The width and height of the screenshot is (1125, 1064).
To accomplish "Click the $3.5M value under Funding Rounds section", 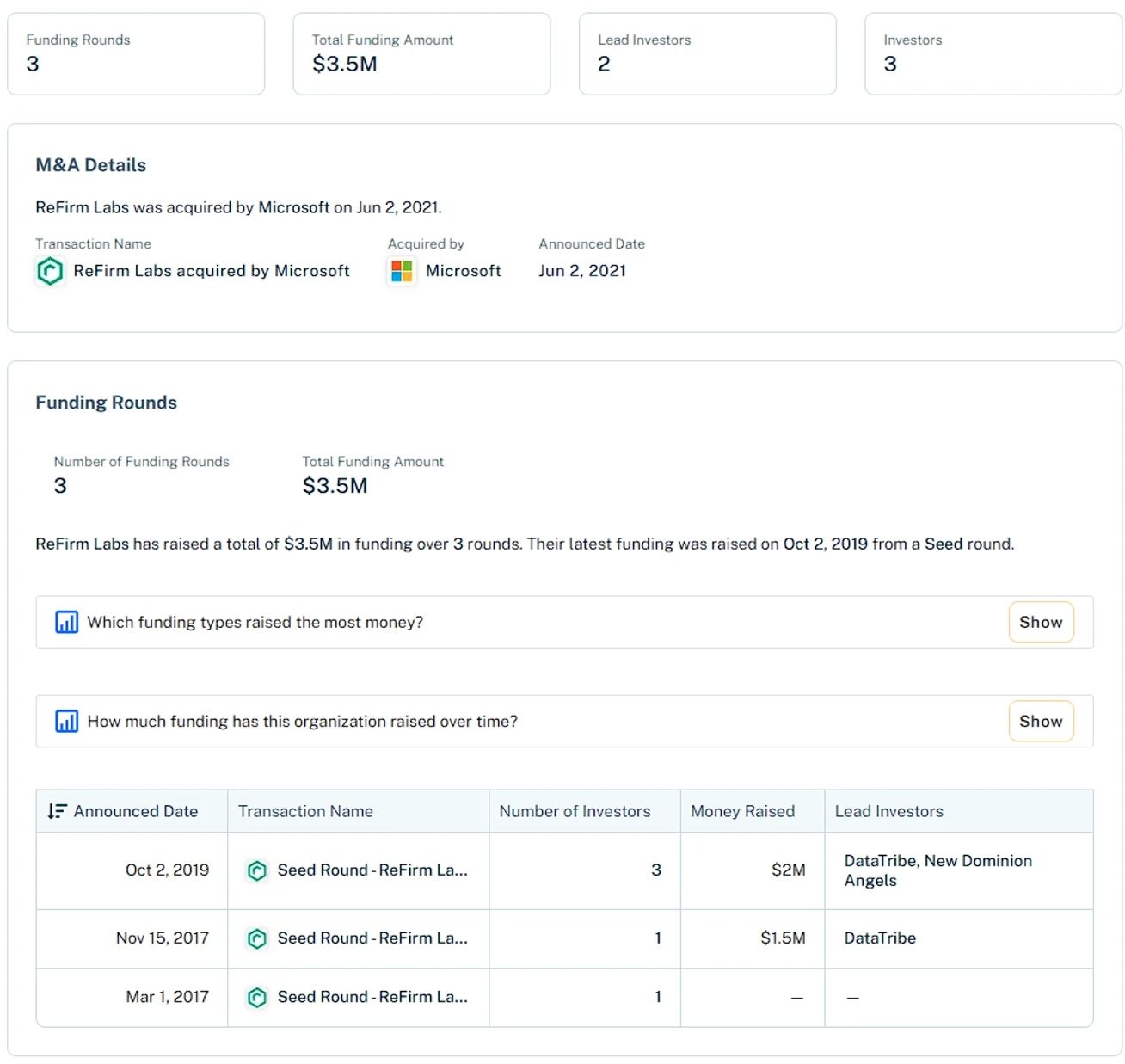I will click(335, 486).
